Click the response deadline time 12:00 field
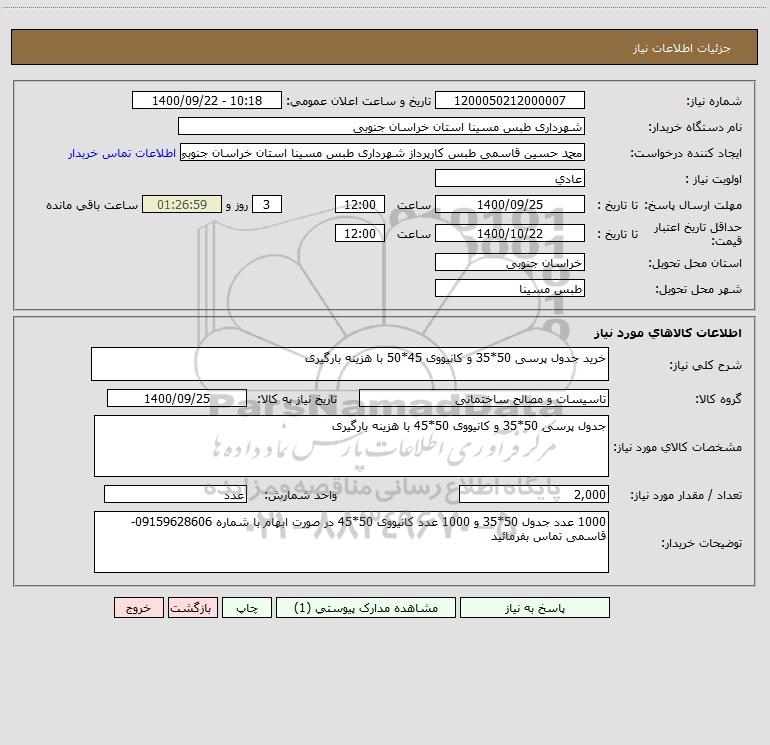 tap(360, 204)
